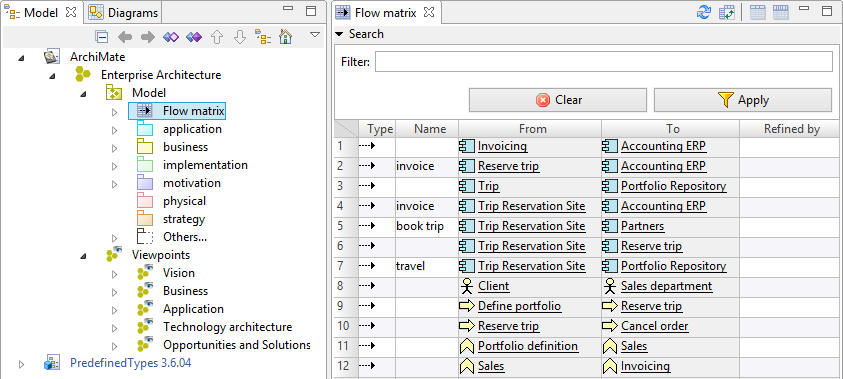Viewport: 843px width, 379px height.
Task: Refresh the Flow matrix with blue arrows icon
Action: pos(704,12)
